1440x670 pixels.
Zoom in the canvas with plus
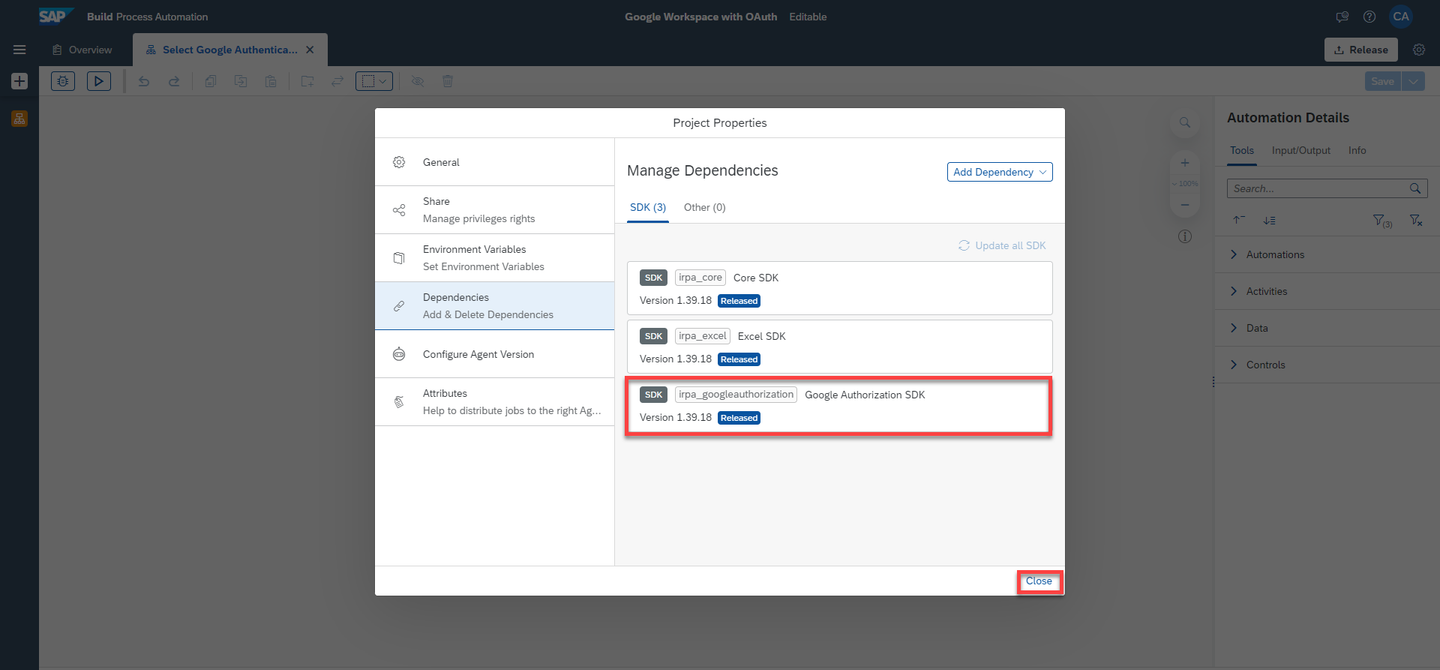pos(1185,162)
